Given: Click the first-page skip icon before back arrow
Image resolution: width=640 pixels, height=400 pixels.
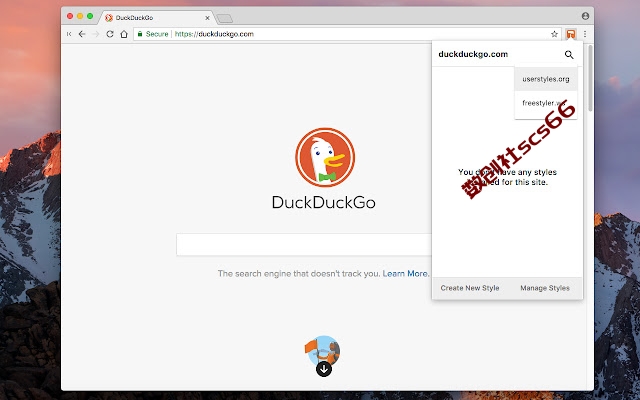Looking at the screenshot, I should click(x=69, y=34).
